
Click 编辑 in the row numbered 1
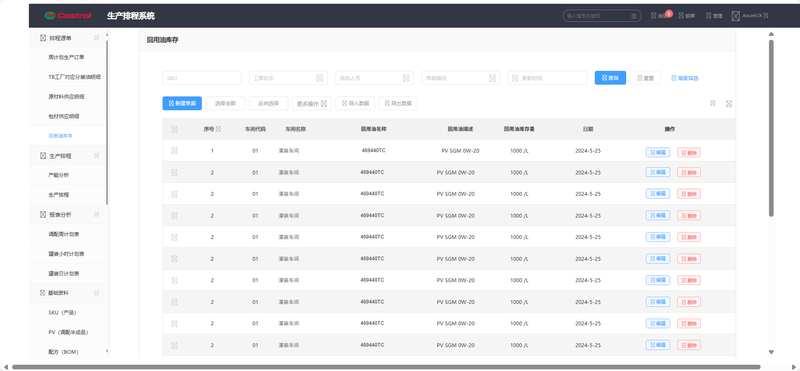658,152
